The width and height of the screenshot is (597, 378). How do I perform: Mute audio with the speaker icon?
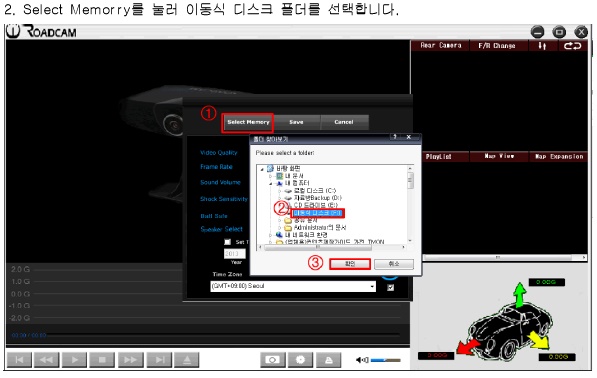362,360
